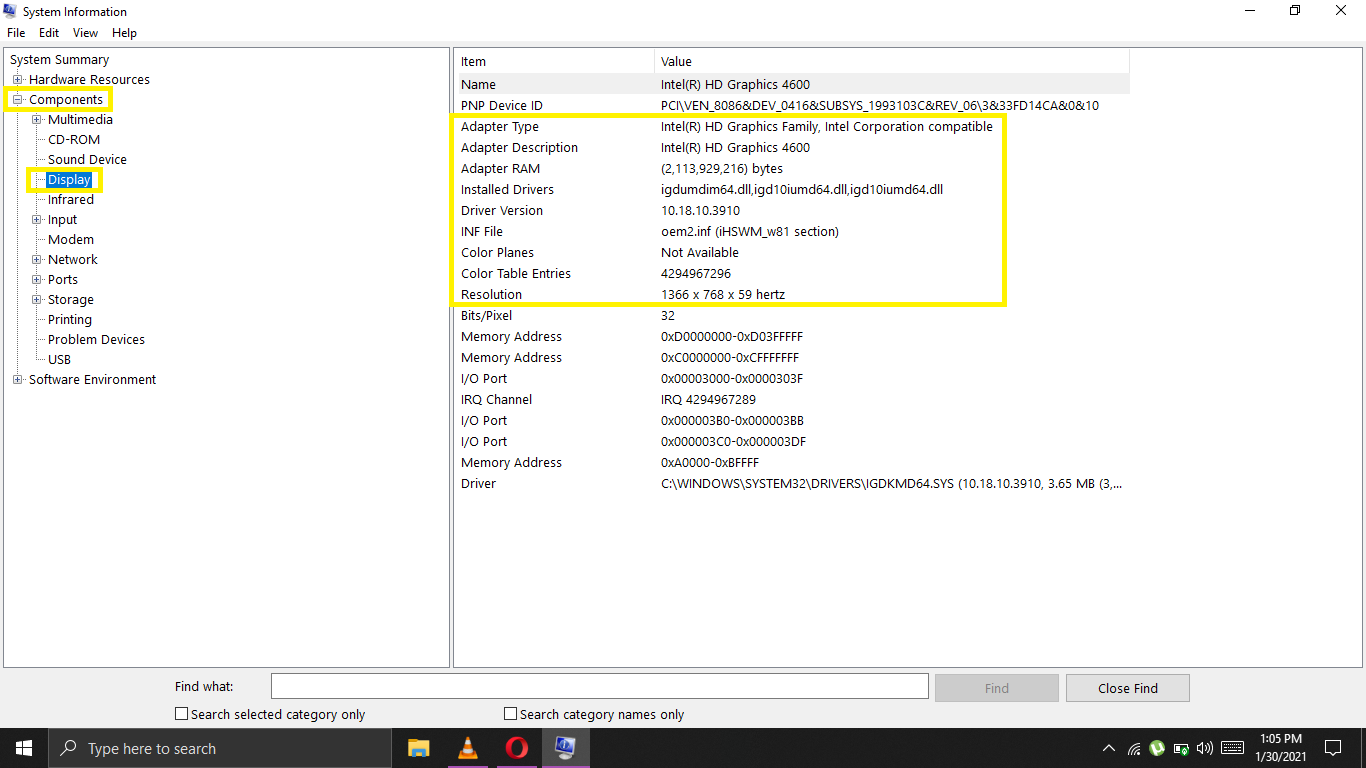
Task: Select the INF File row
Action: pyautogui.click(x=793, y=232)
